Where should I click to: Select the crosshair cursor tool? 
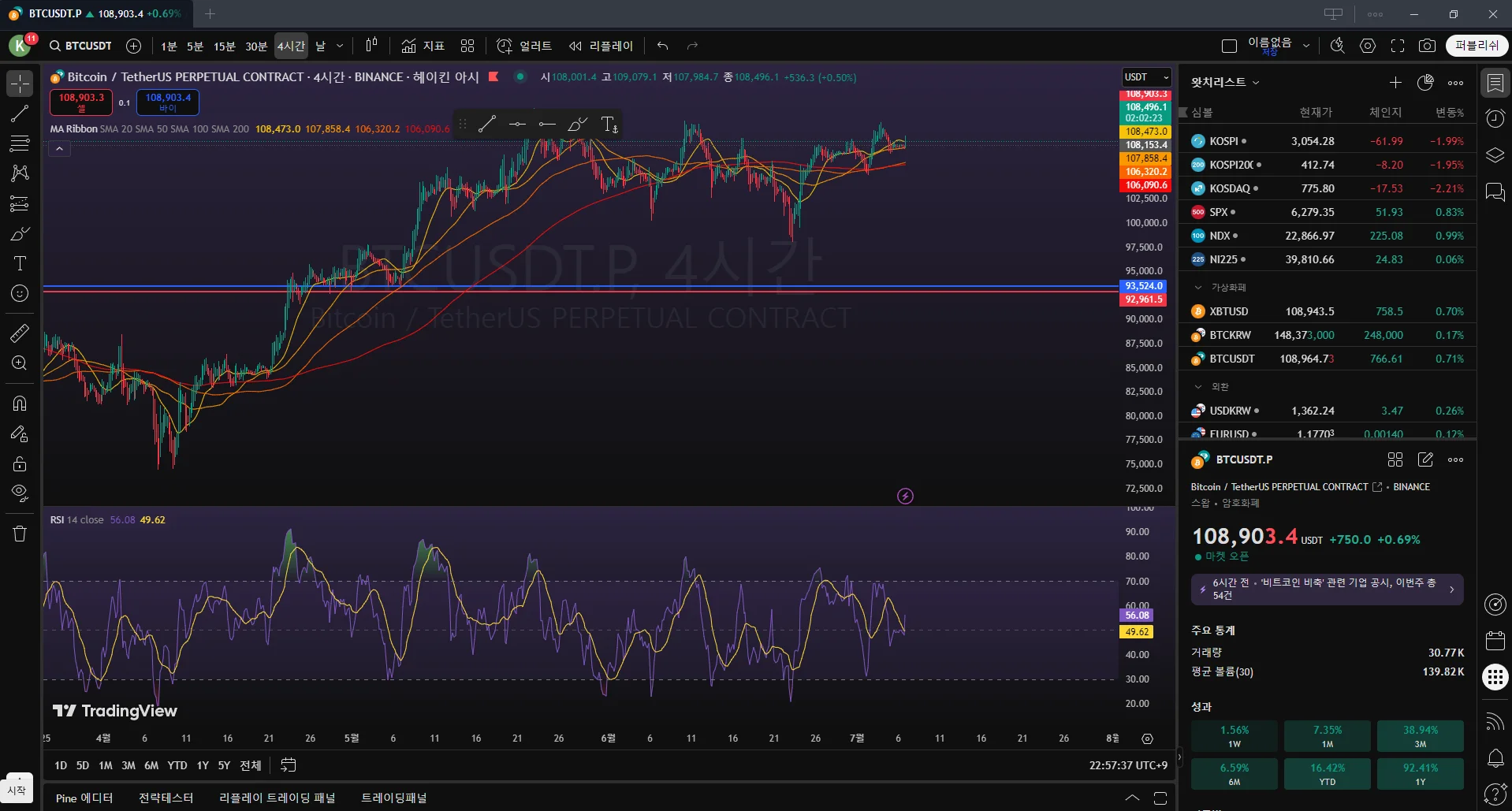pos(20,84)
